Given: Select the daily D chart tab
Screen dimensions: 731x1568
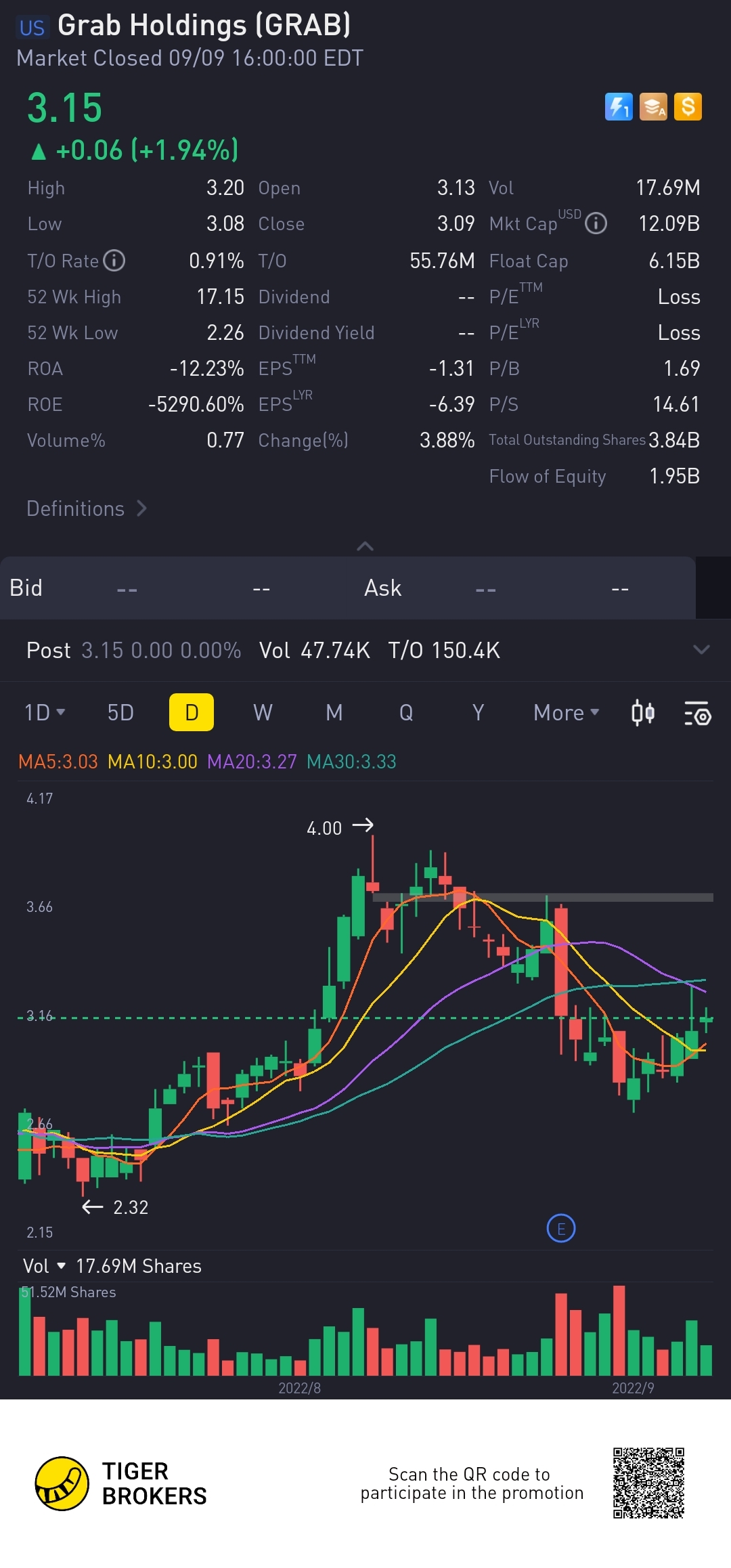Looking at the screenshot, I should [x=192, y=712].
